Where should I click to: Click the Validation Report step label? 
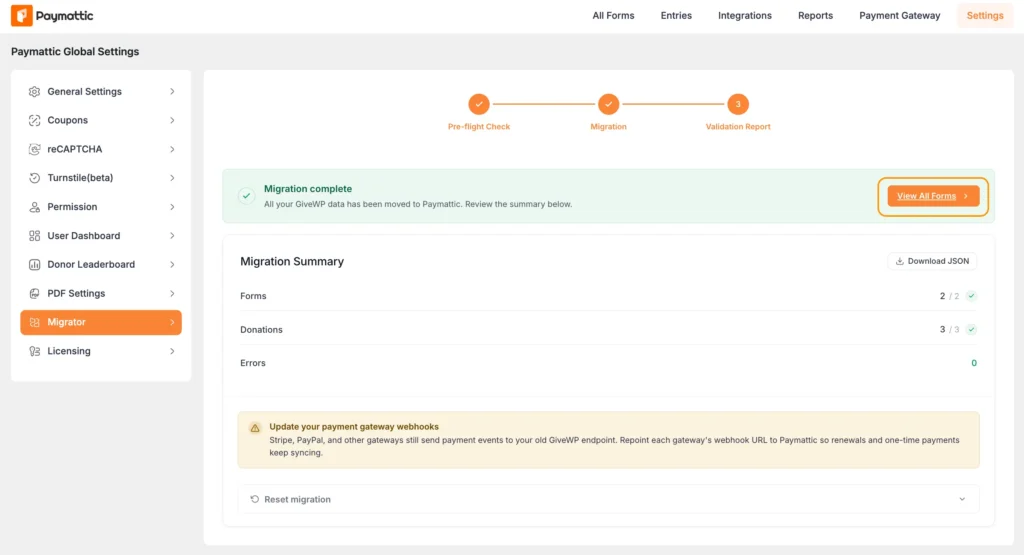738,127
